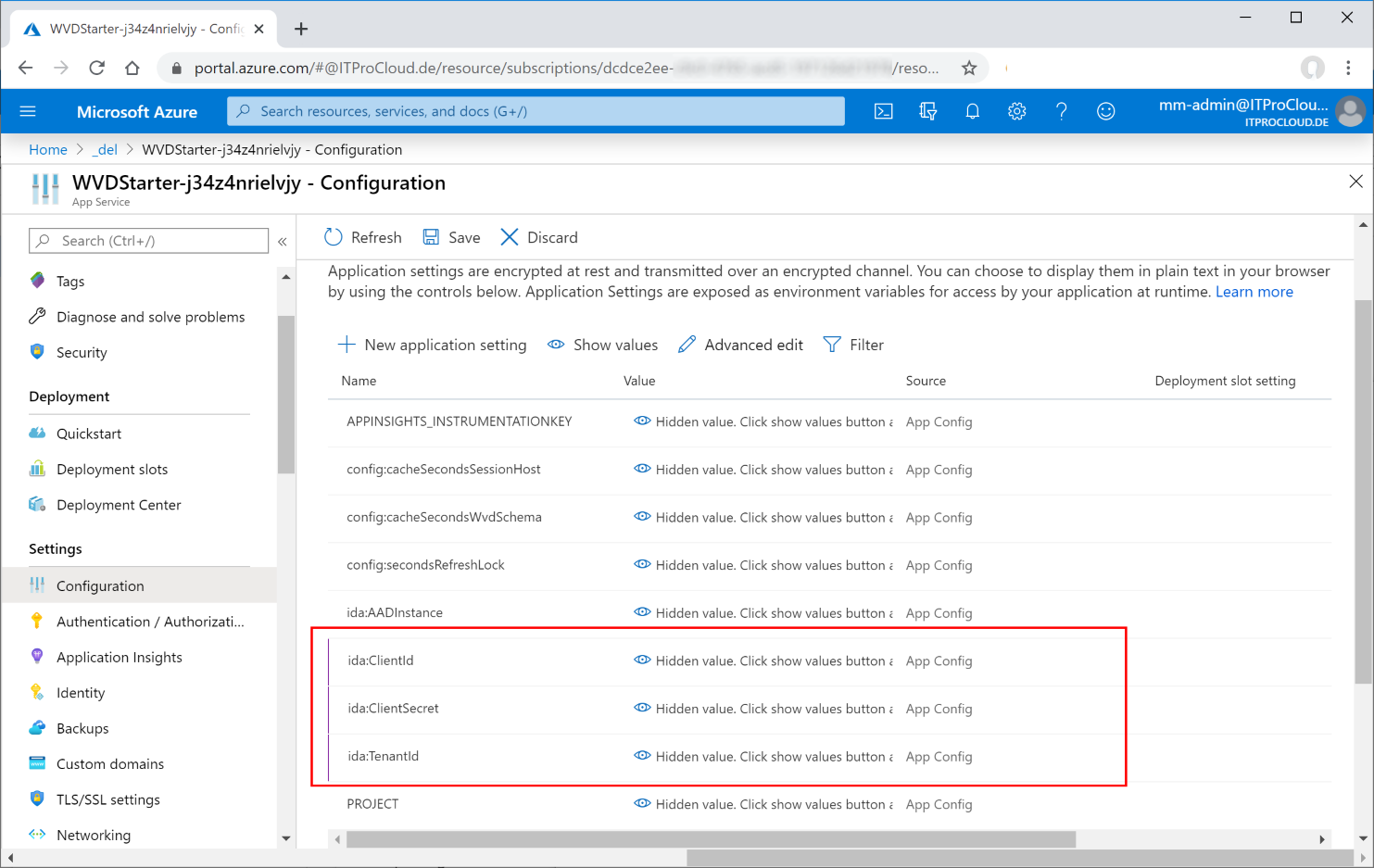Open a new browser tab
Image resolution: width=1374 pixels, height=868 pixels.
point(301,29)
